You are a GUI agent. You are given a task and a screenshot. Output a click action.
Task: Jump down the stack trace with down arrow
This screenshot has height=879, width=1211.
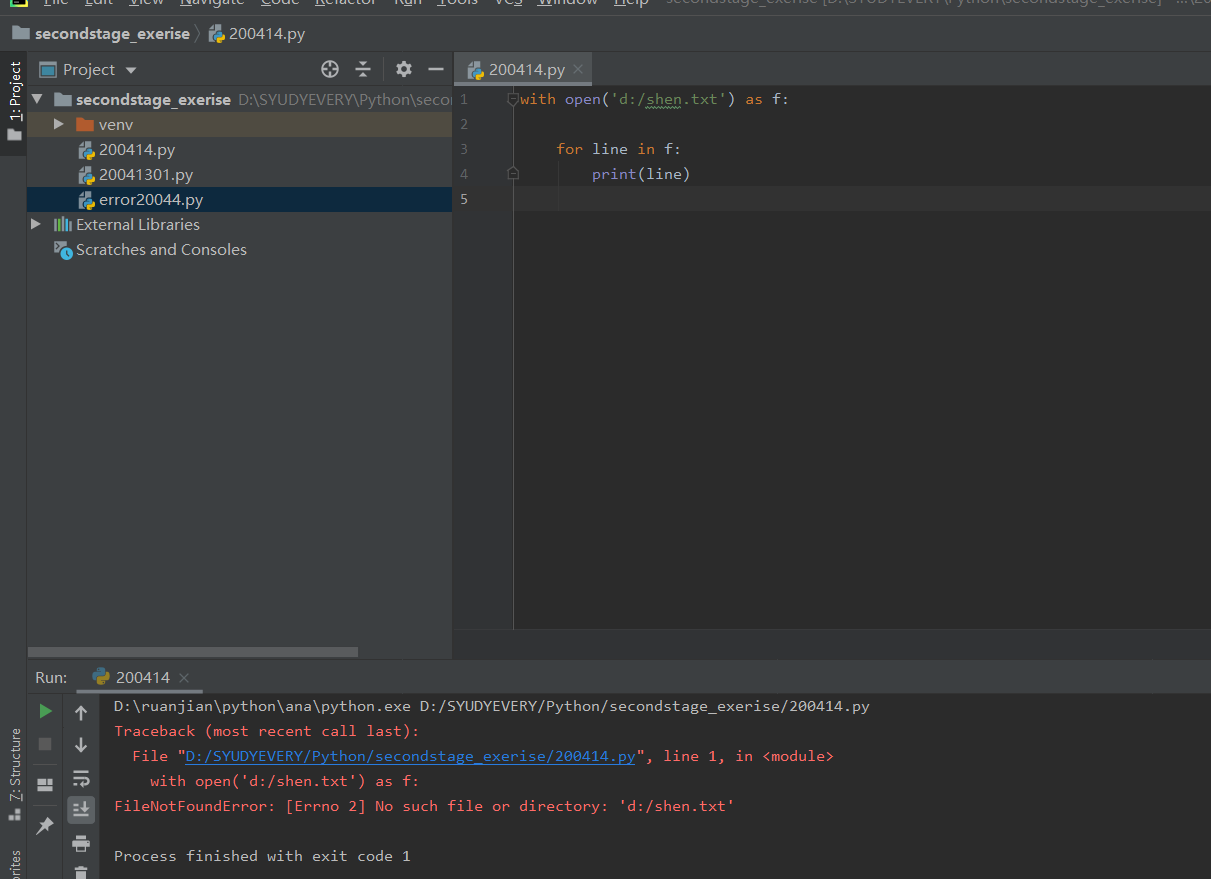tap(81, 745)
